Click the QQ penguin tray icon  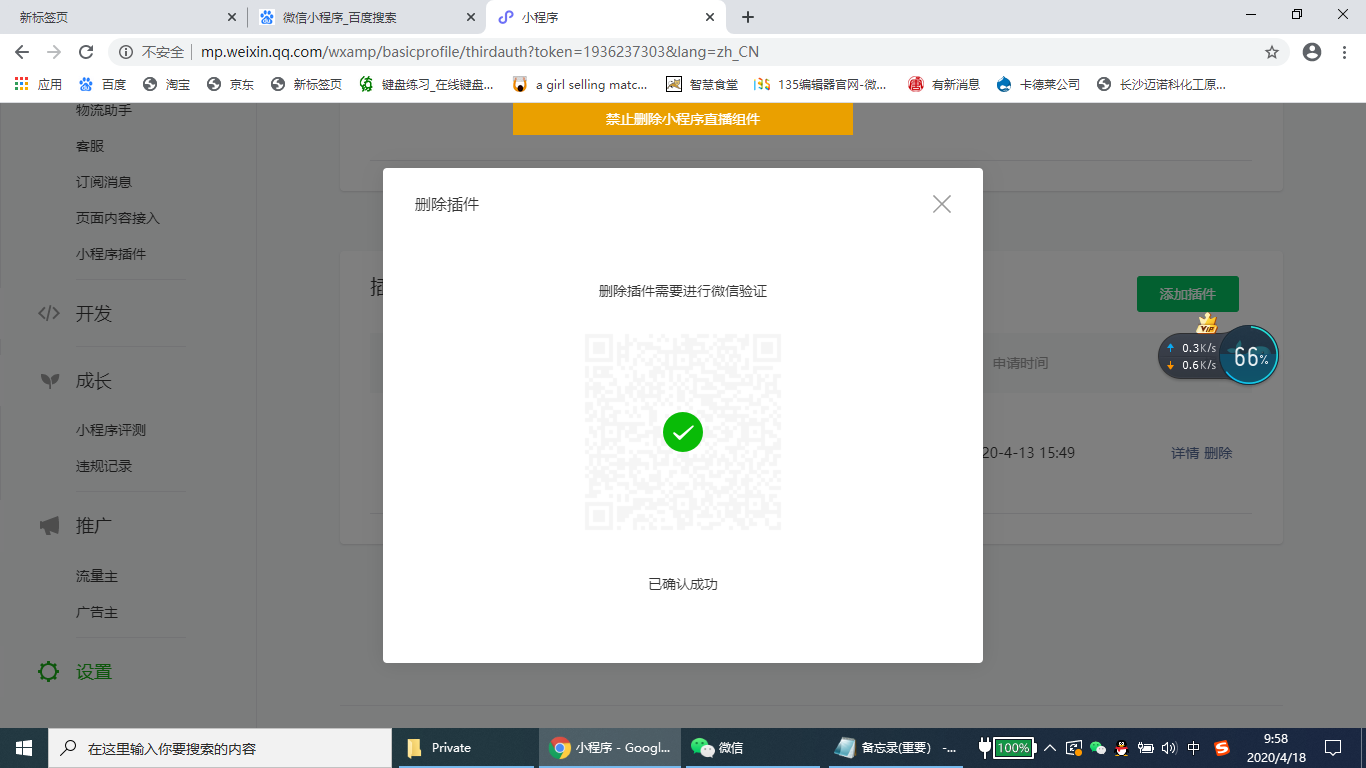pos(1121,747)
